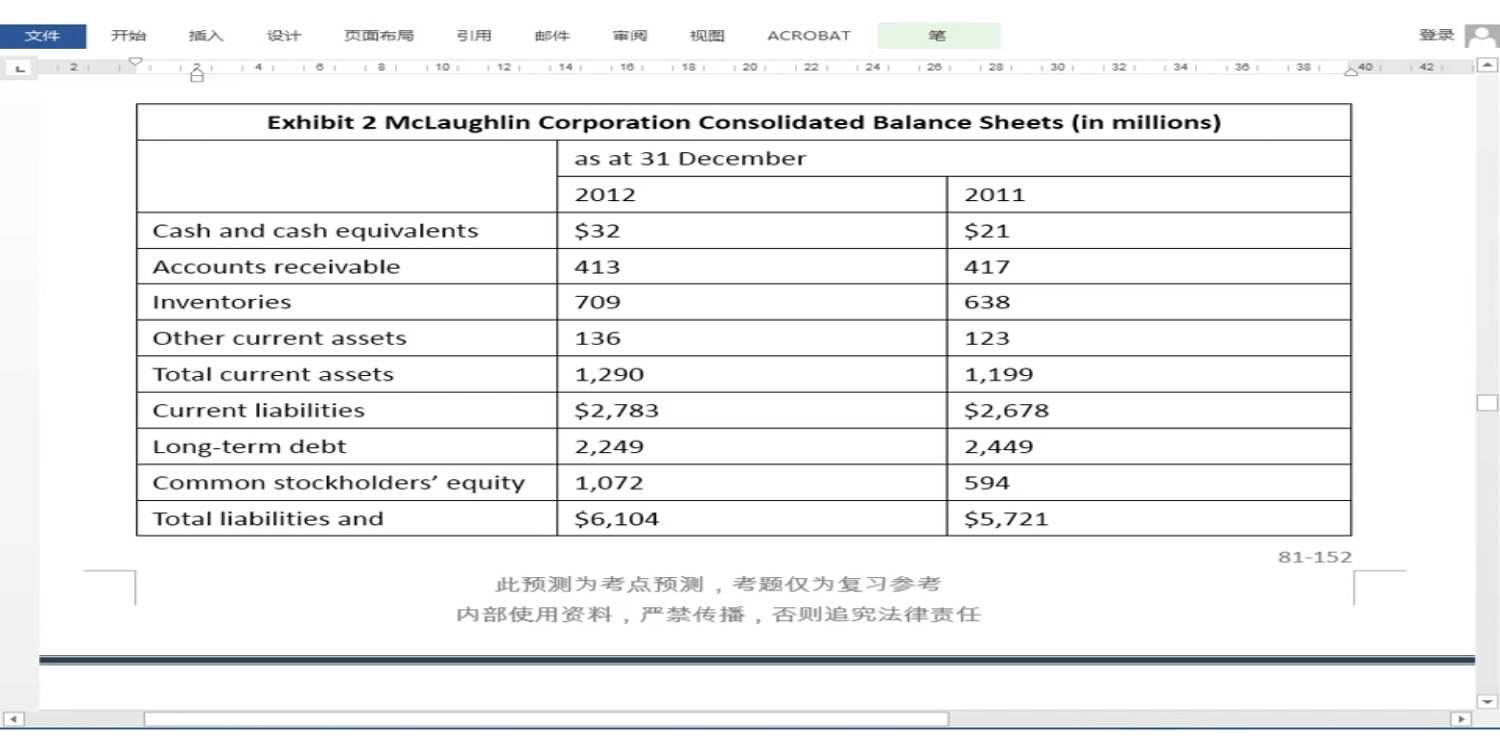Switch to the ACROBAT tab

click(808, 36)
